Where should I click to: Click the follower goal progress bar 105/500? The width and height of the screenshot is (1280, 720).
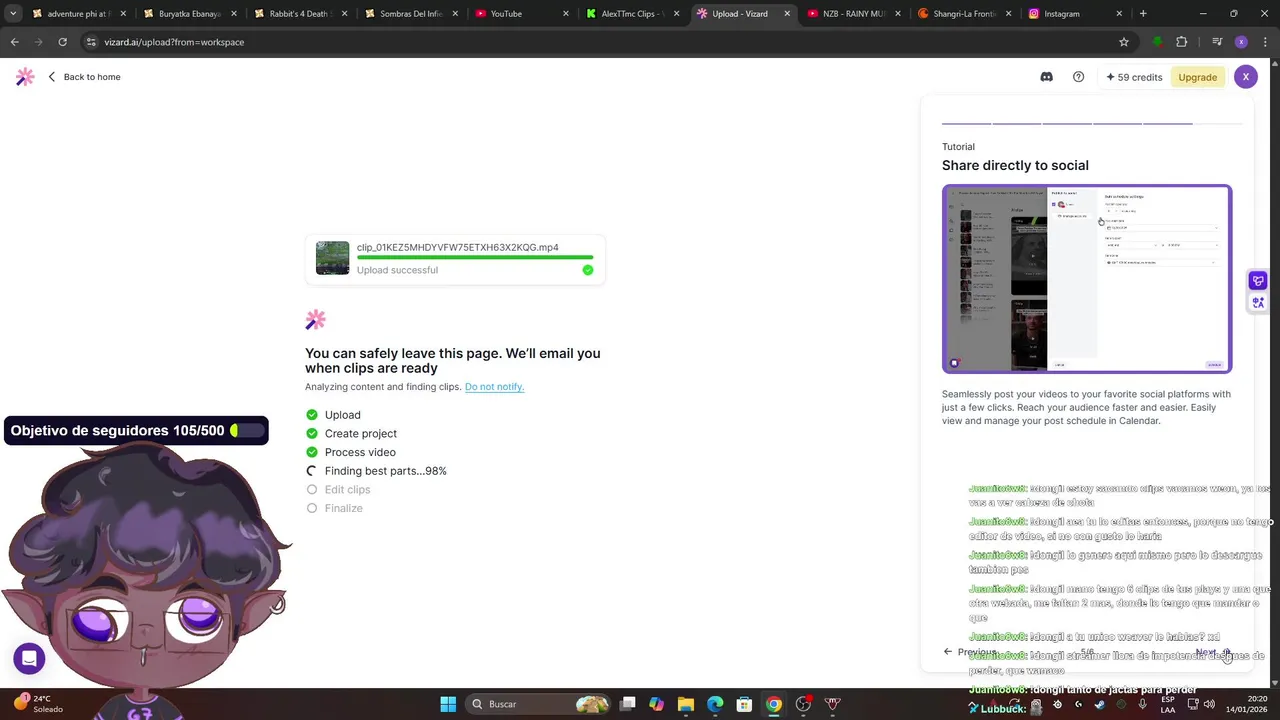click(249, 431)
